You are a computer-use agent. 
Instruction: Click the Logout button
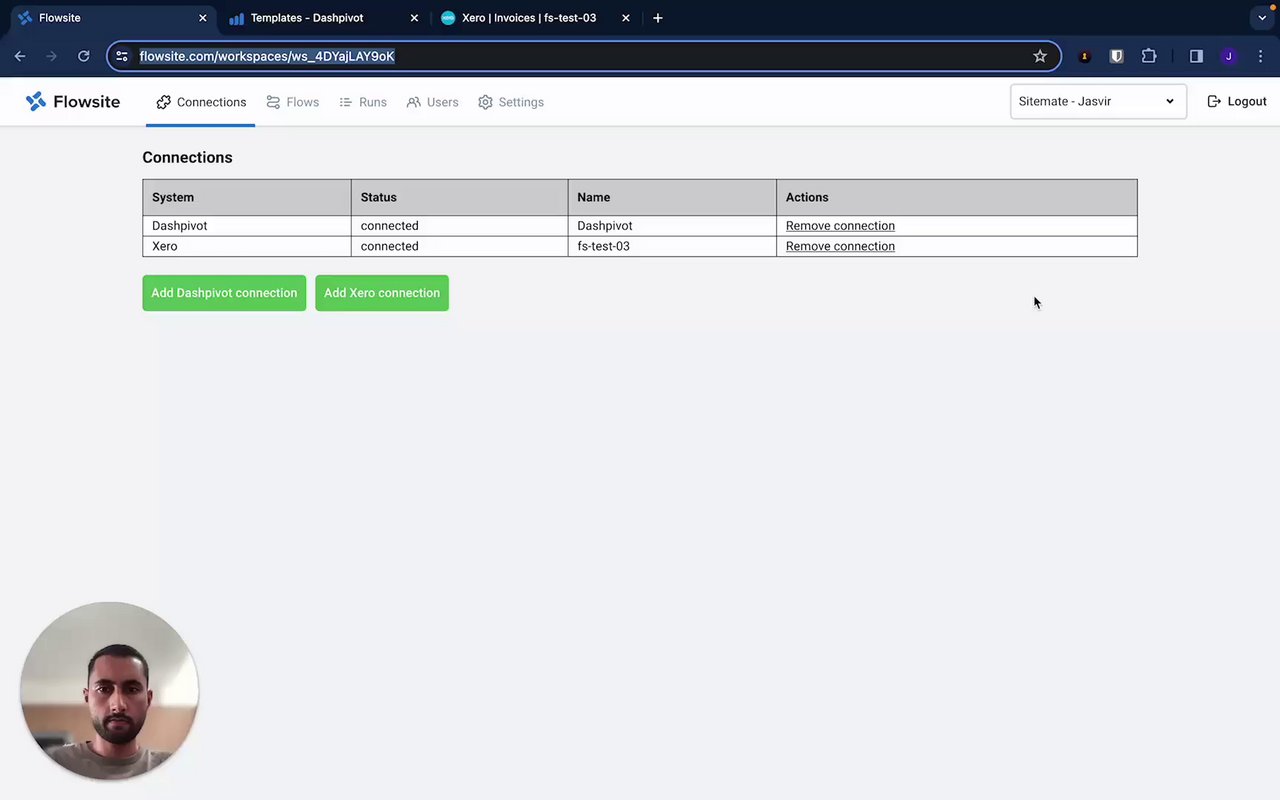click(1237, 101)
